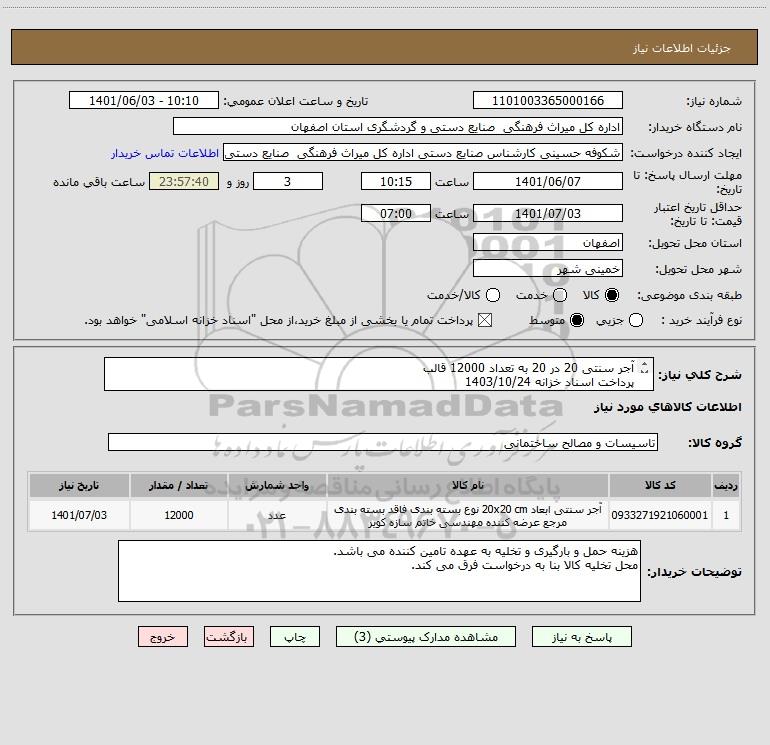Click the گروه کالا field تاسیسات و مصالح ساختمانی
Viewport: 770px width, 745px height.
tap(383, 442)
